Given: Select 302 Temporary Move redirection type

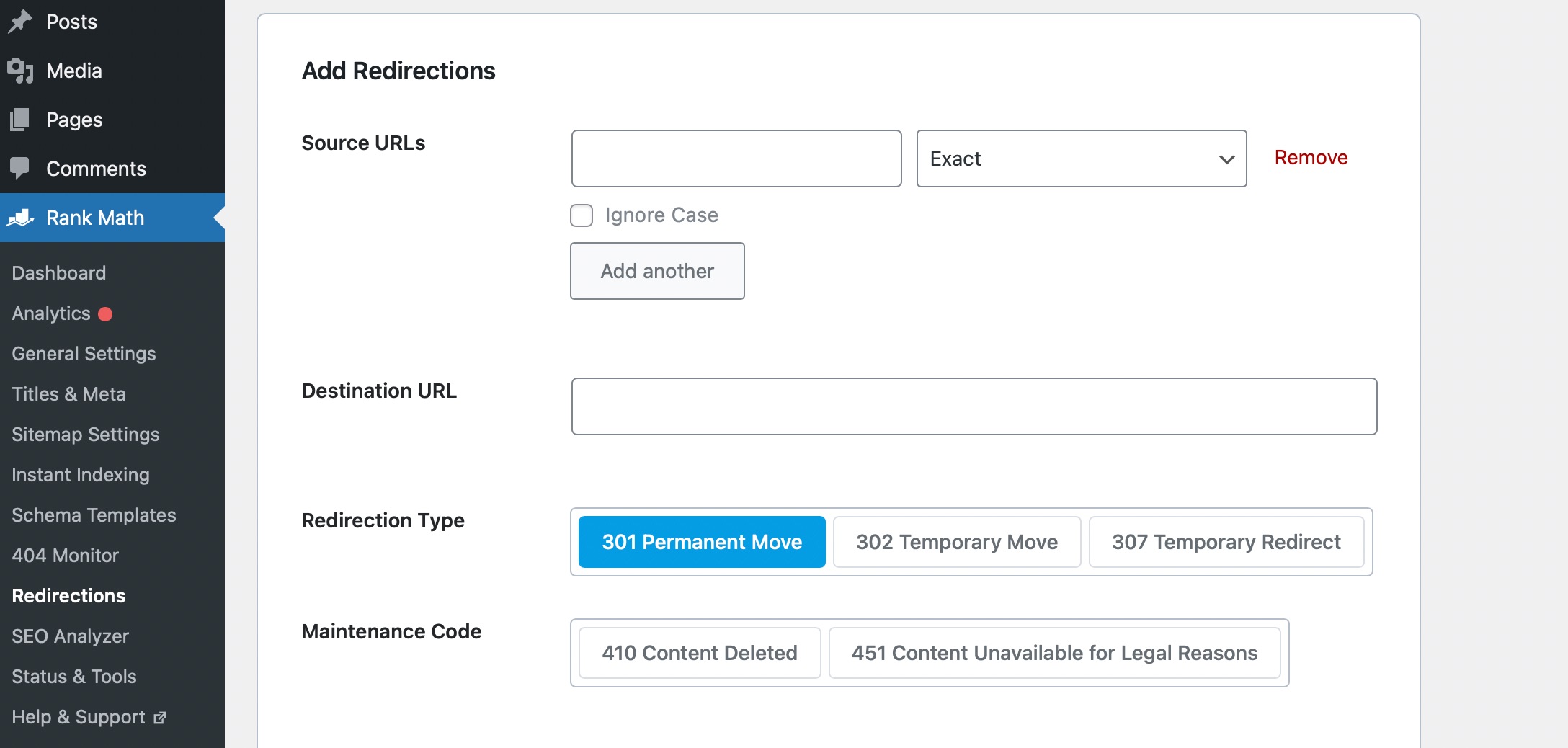Looking at the screenshot, I should point(957,542).
